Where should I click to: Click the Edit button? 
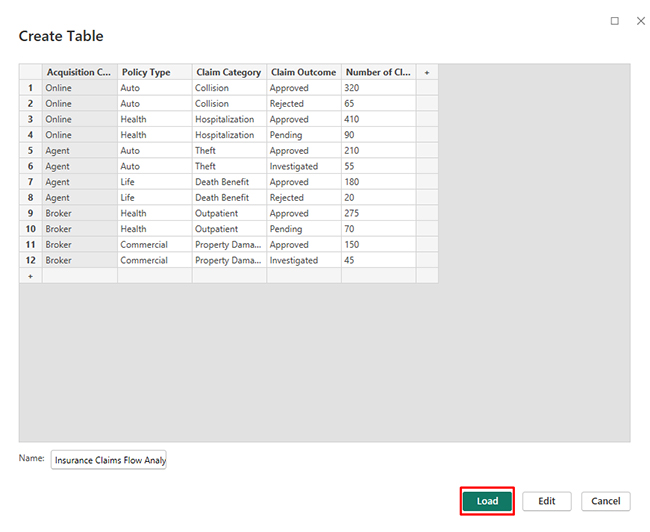coord(546,501)
